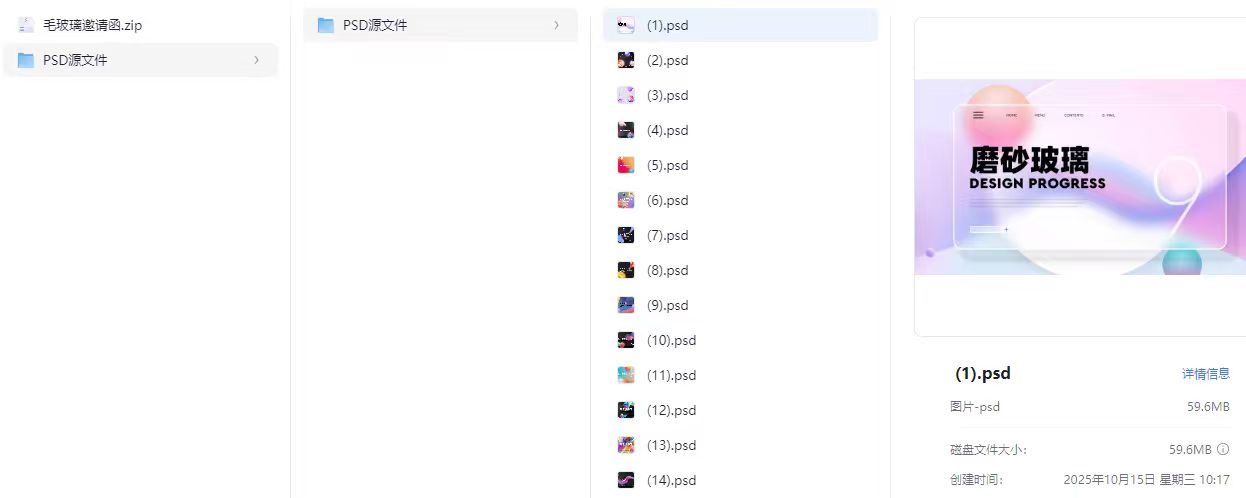The image size is (1246, 498).
Task: Select the (10).psd file entry
Action: [740, 340]
